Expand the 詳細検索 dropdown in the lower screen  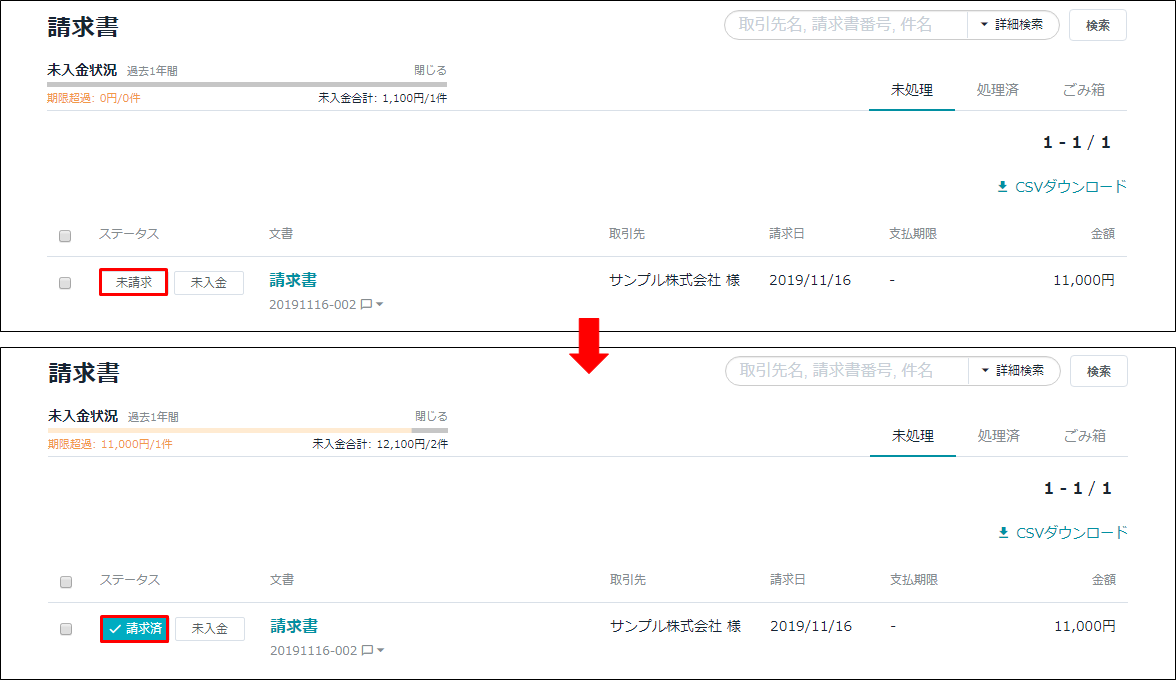pyautogui.click(x=1013, y=371)
